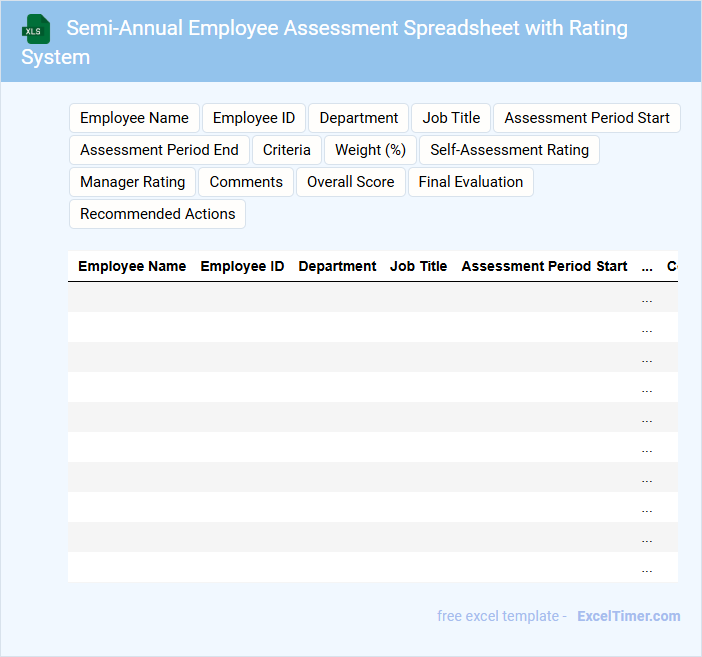Select the Employee Name tag

tap(134, 118)
